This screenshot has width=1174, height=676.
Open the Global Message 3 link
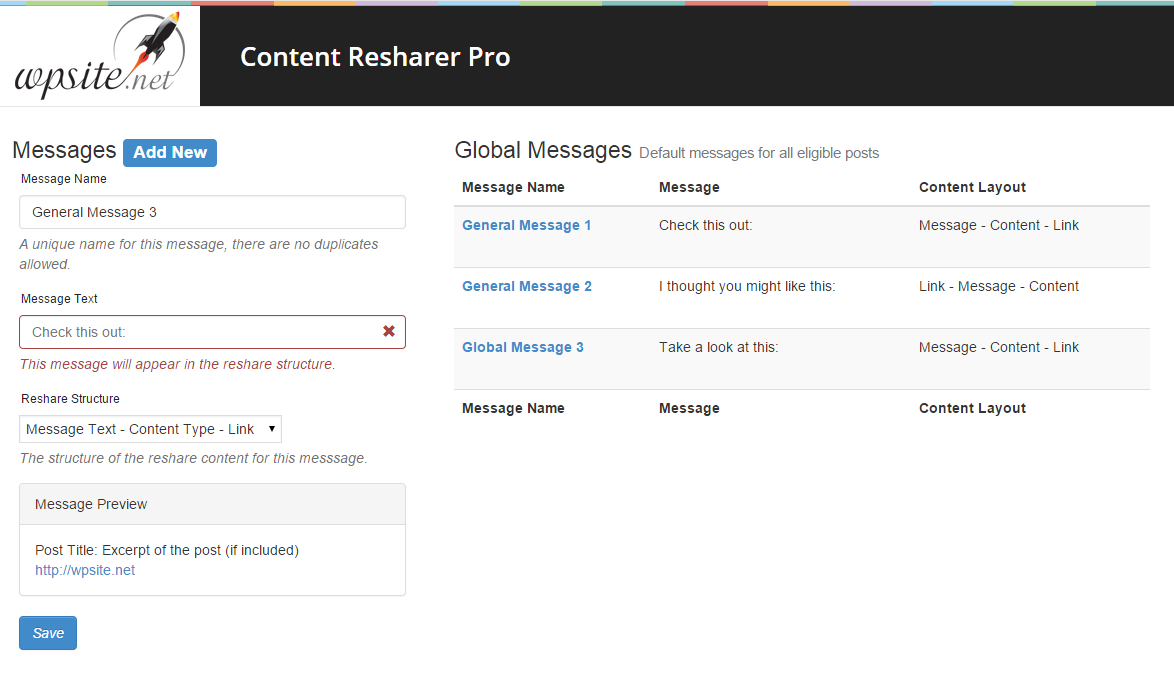[x=523, y=347]
